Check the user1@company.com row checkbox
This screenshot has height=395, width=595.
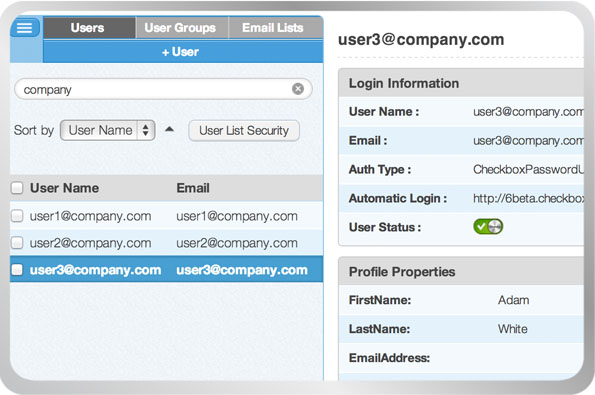[17, 216]
